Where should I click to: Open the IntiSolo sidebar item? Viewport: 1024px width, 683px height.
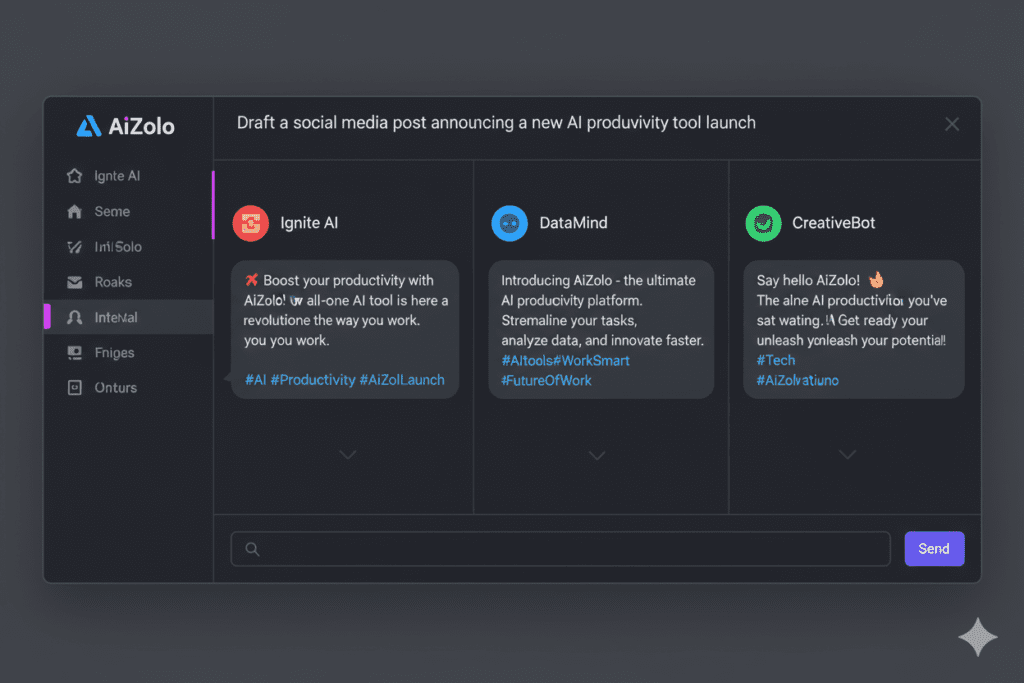(x=117, y=247)
